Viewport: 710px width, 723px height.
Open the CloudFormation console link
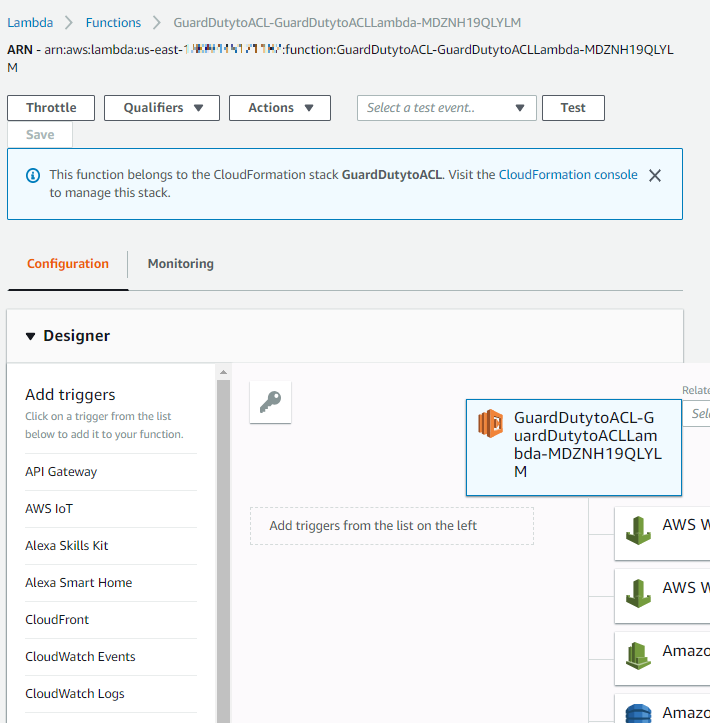(568, 175)
